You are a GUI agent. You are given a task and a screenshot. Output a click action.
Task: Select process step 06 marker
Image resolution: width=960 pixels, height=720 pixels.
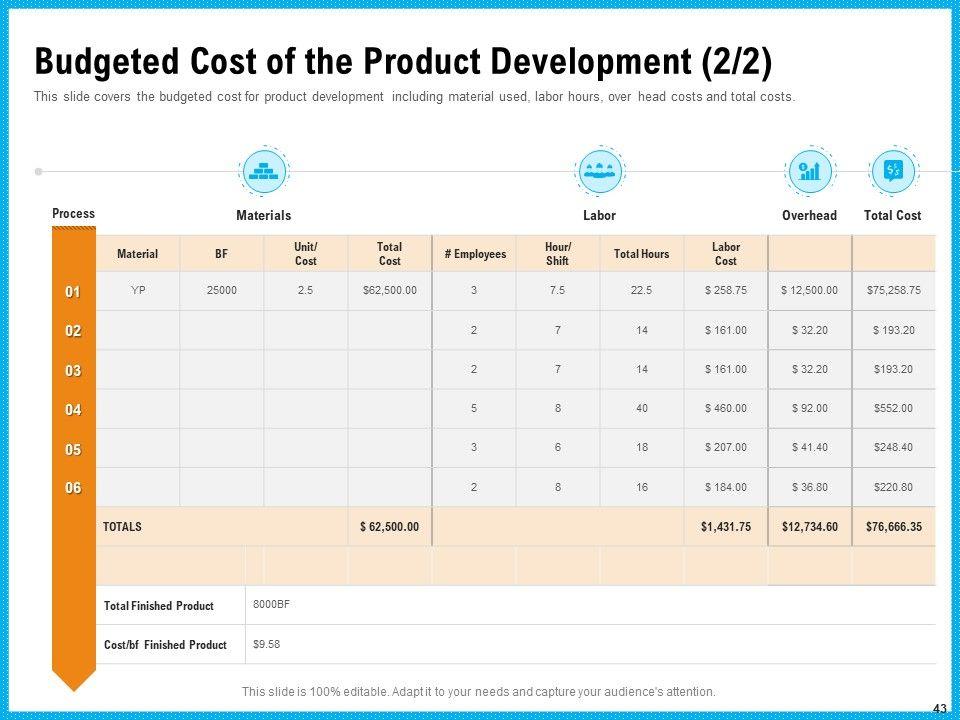[x=73, y=488]
